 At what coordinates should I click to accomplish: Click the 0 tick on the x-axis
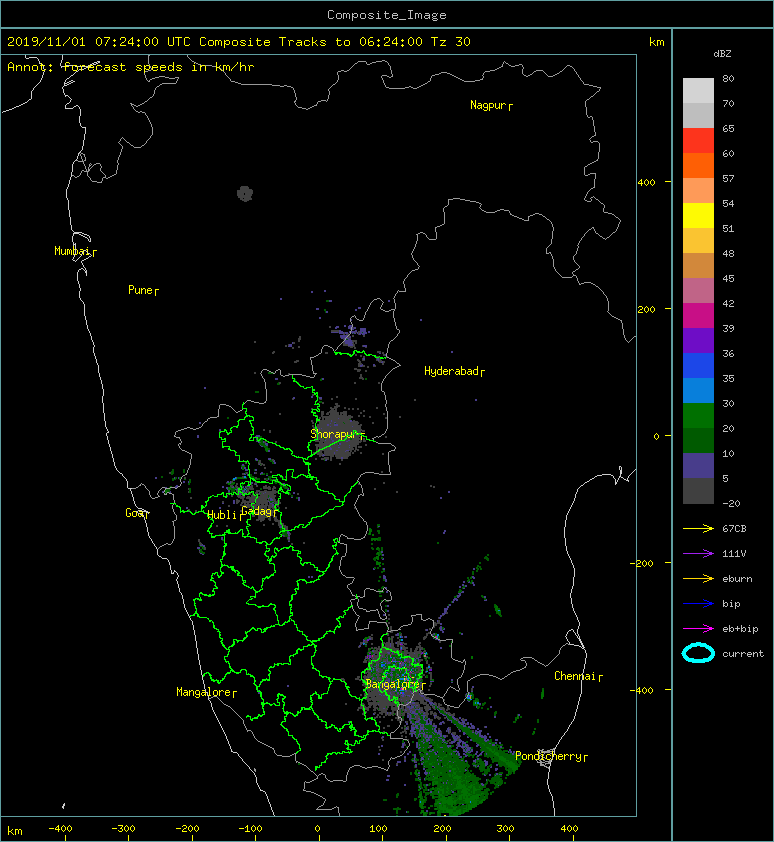317,829
